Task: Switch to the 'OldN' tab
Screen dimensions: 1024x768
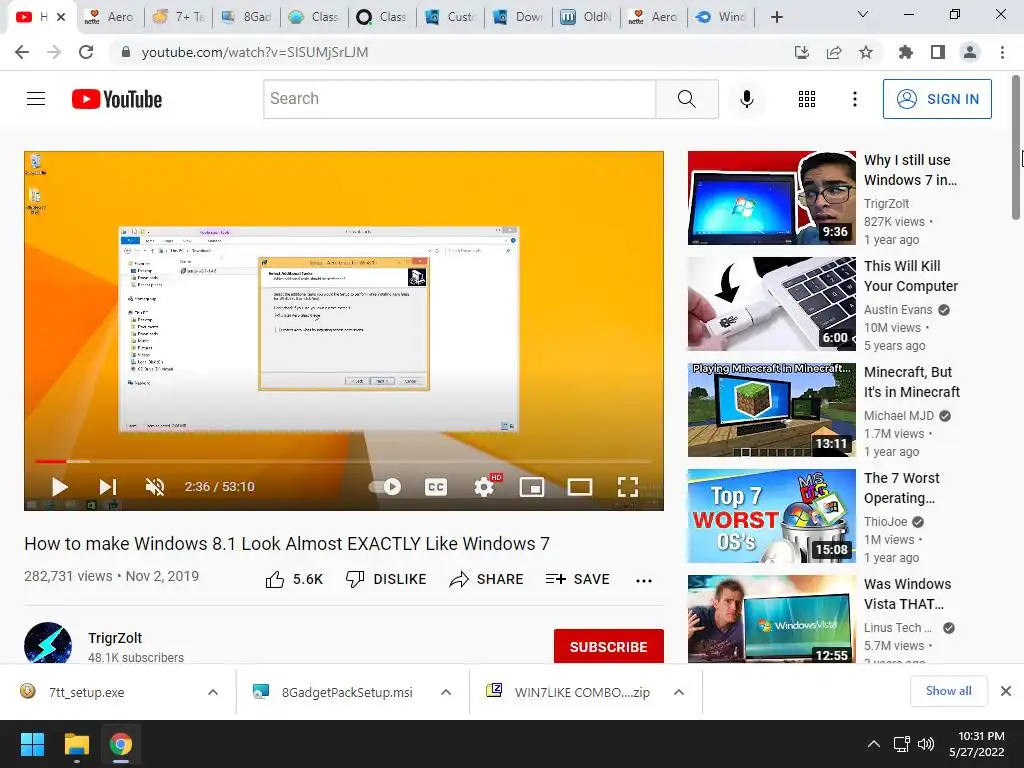Action: pos(586,17)
